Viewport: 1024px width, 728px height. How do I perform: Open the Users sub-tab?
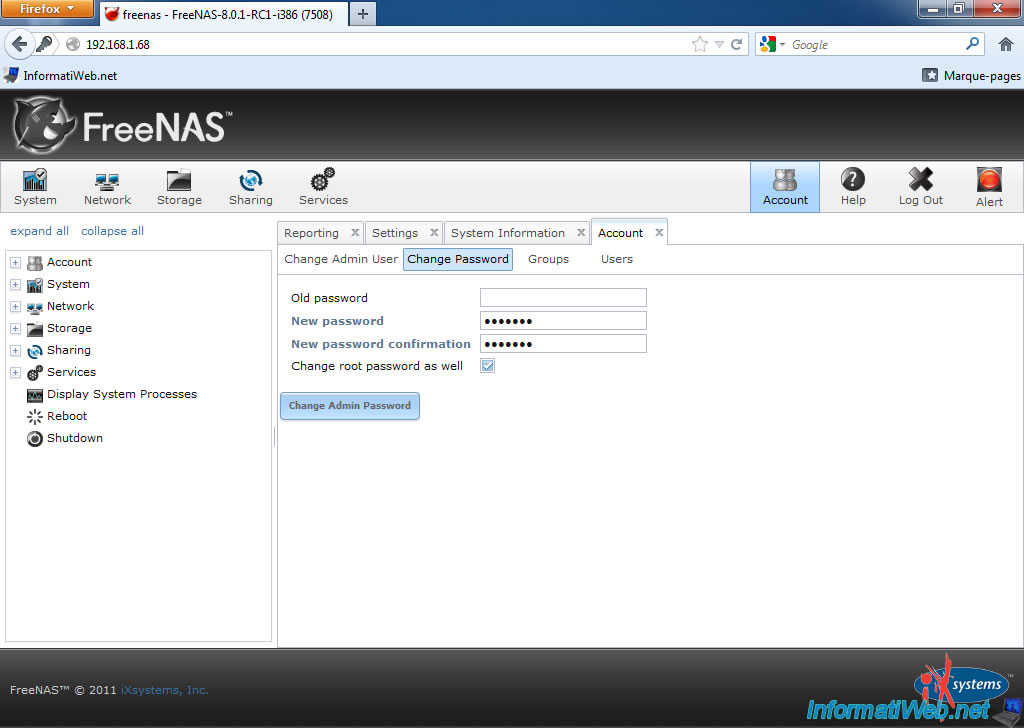[616, 259]
